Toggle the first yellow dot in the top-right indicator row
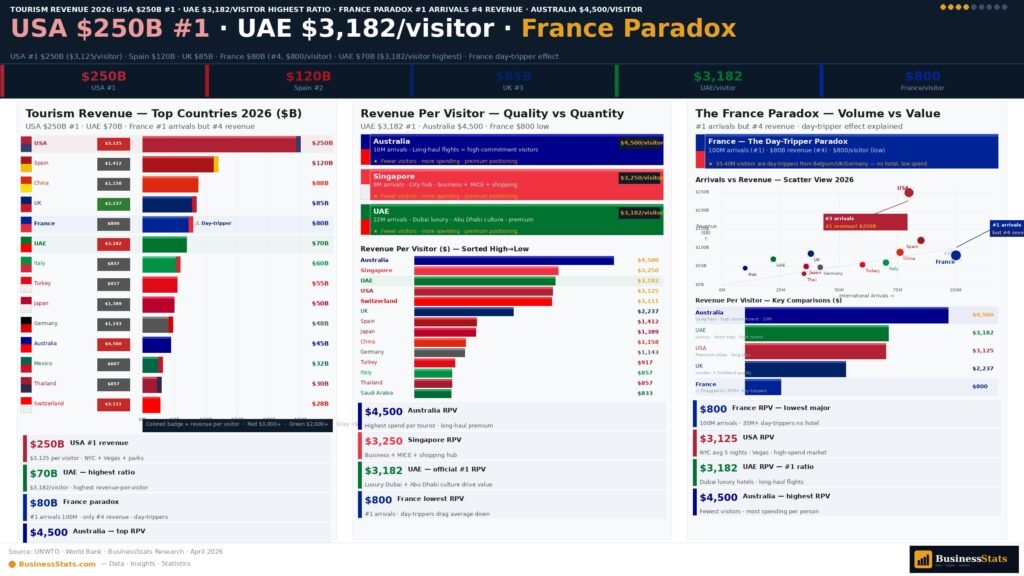 coord(943,7)
